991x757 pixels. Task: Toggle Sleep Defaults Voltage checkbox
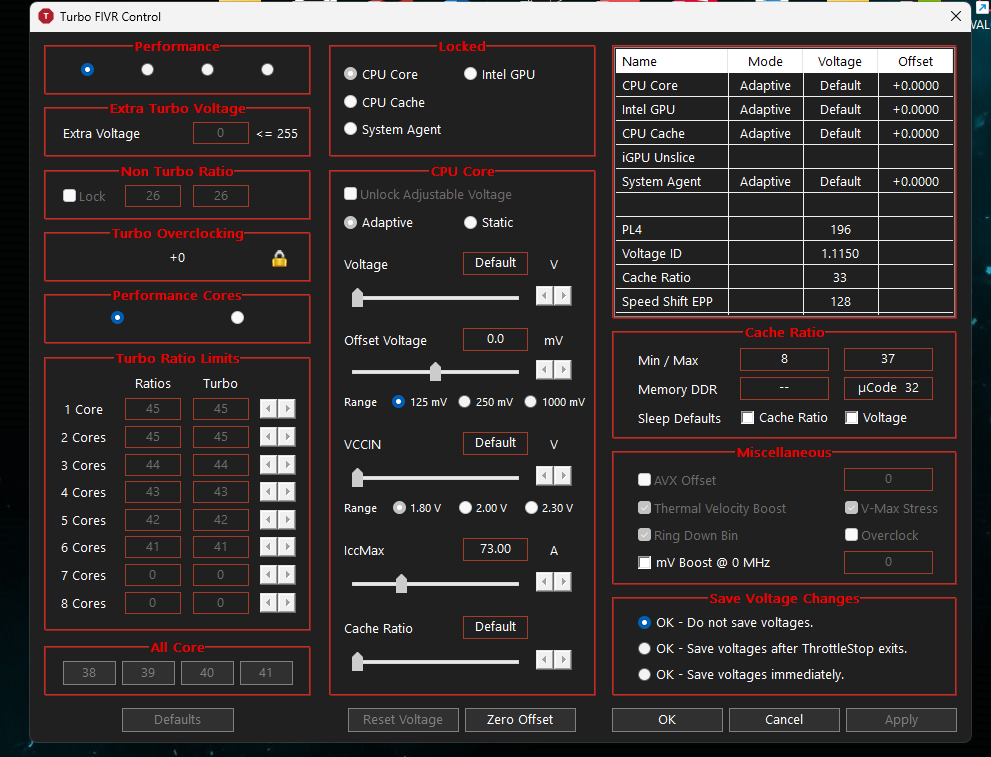click(x=851, y=418)
